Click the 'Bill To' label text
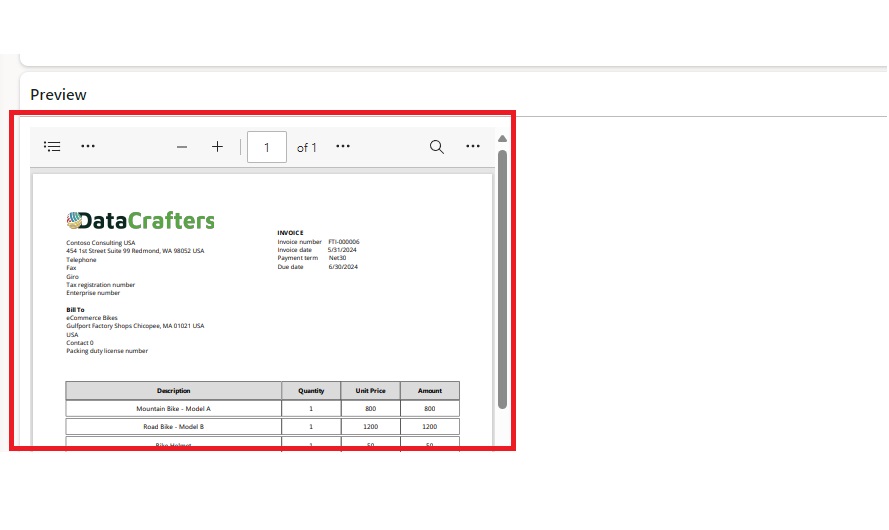Screen dimensions: 889x530 click(75, 310)
